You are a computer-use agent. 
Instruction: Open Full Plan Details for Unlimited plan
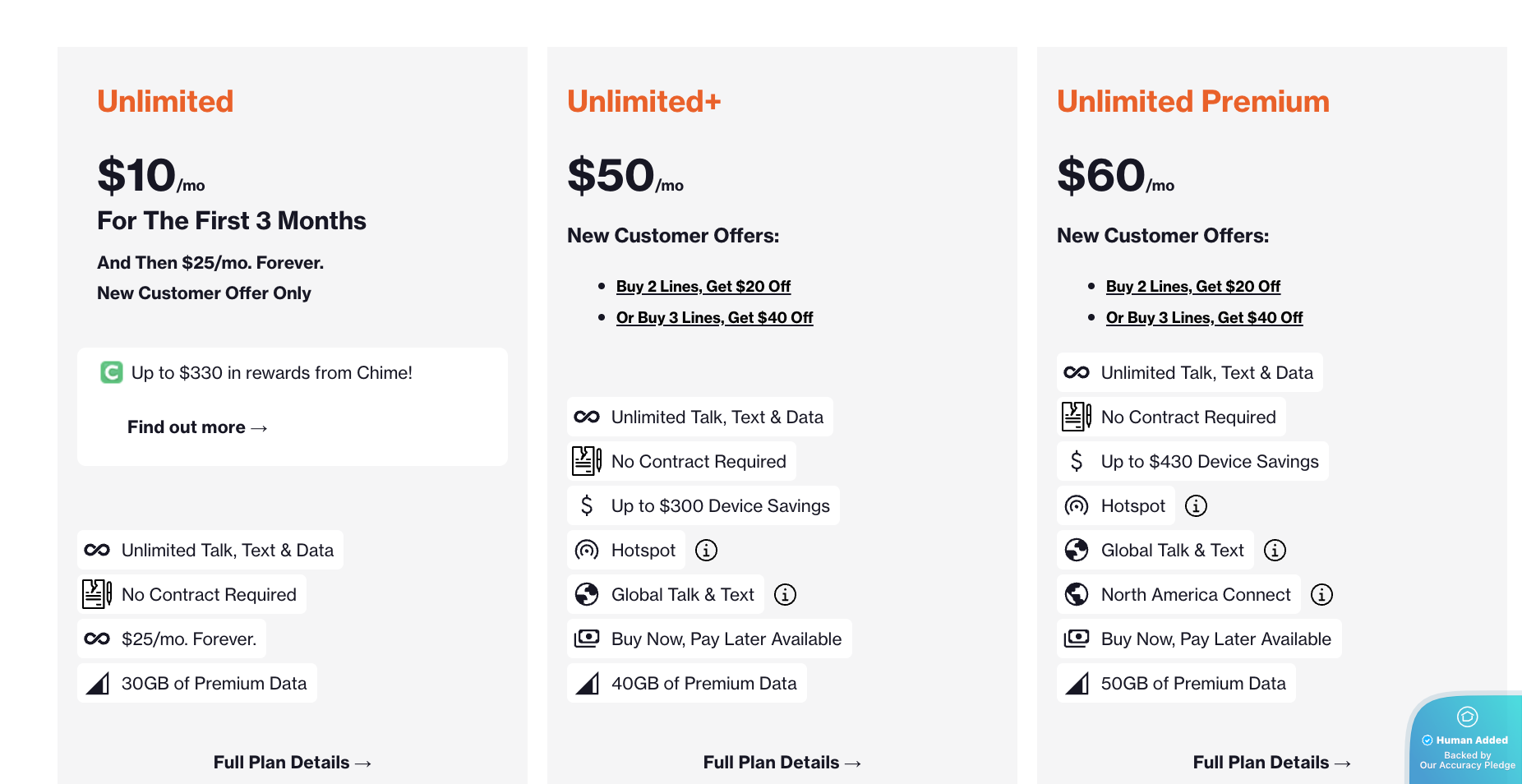click(x=292, y=763)
